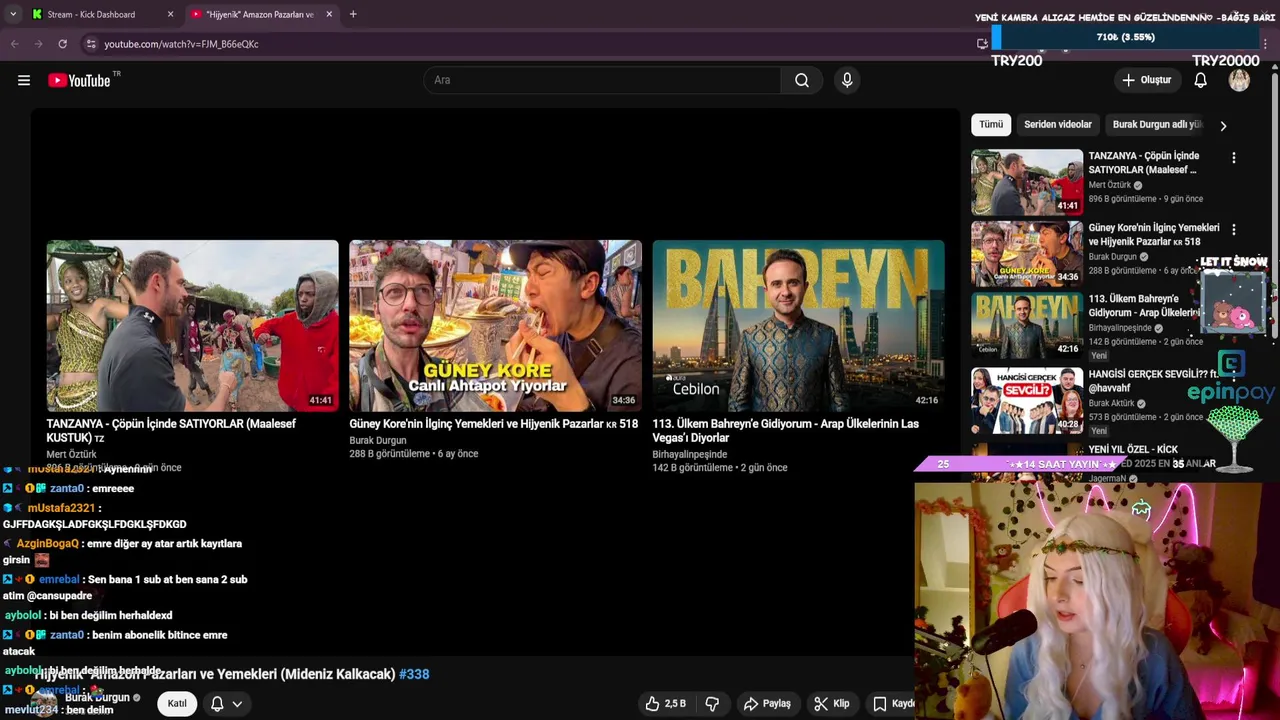Image resolution: width=1280 pixels, height=720 pixels.
Task: Play end-screen BAHREYN video thumbnail
Action: tap(798, 325)
